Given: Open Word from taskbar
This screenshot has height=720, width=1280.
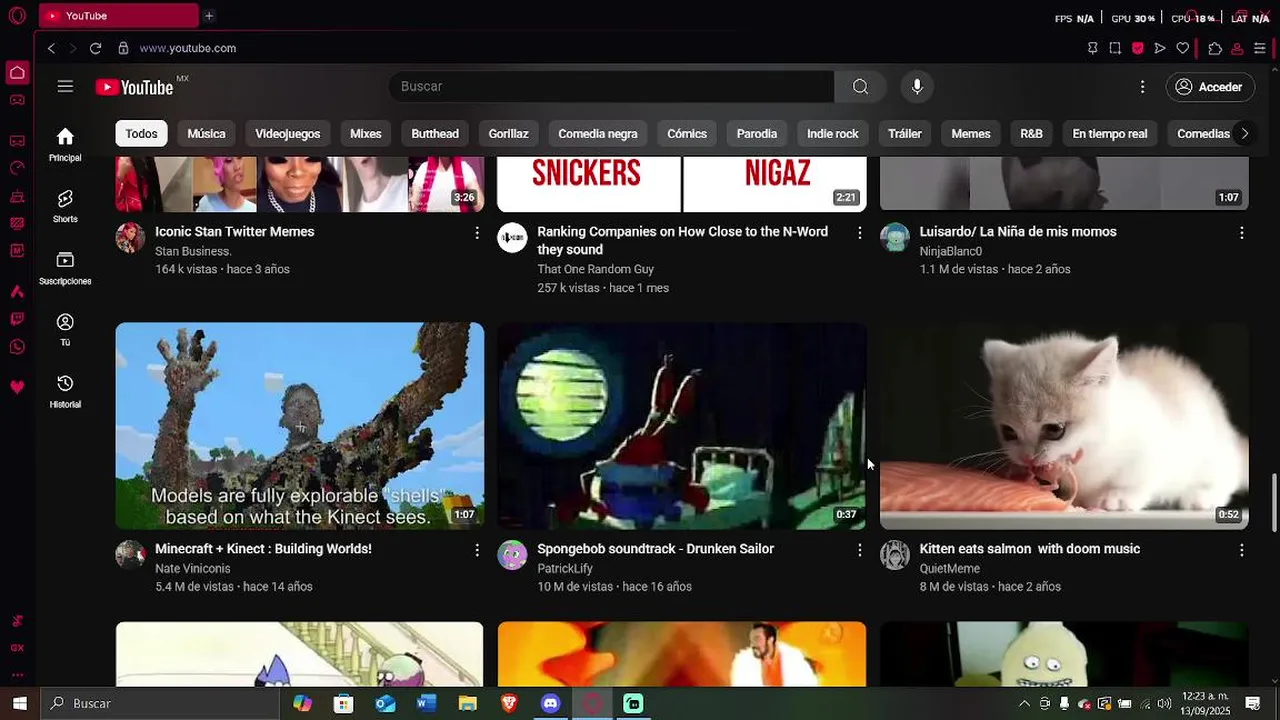Looking at the screenshot, I should (x=426, y=704).
